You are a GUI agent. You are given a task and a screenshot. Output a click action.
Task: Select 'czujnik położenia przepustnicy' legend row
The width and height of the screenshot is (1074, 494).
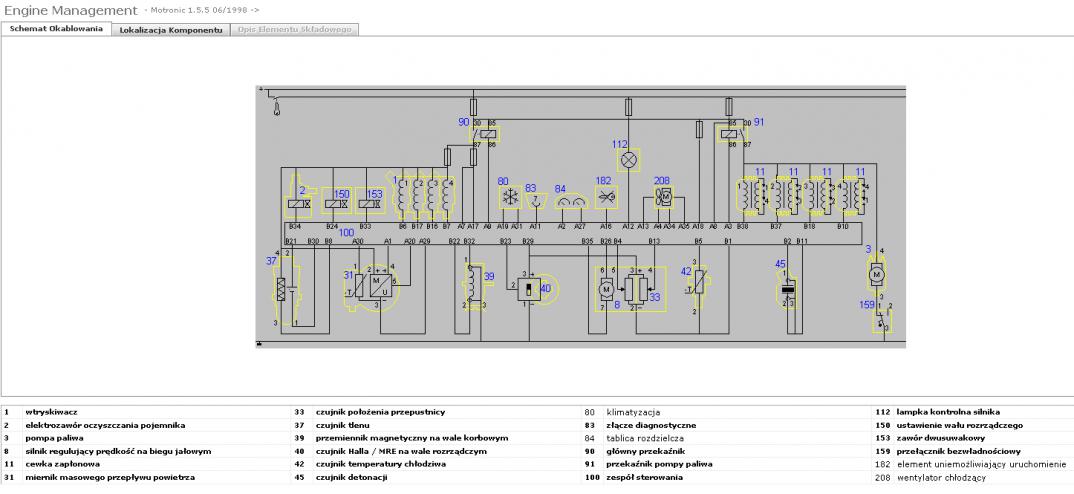[380, 412]
